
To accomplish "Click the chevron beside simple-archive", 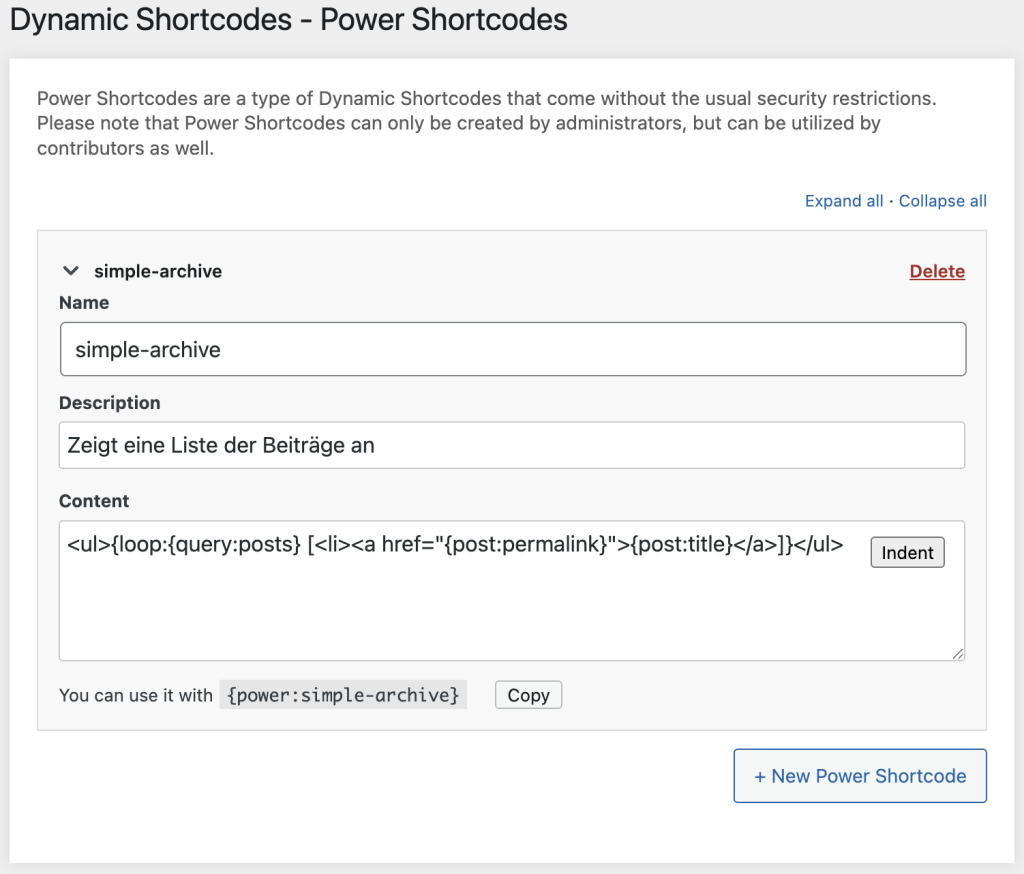I will 70,270.
